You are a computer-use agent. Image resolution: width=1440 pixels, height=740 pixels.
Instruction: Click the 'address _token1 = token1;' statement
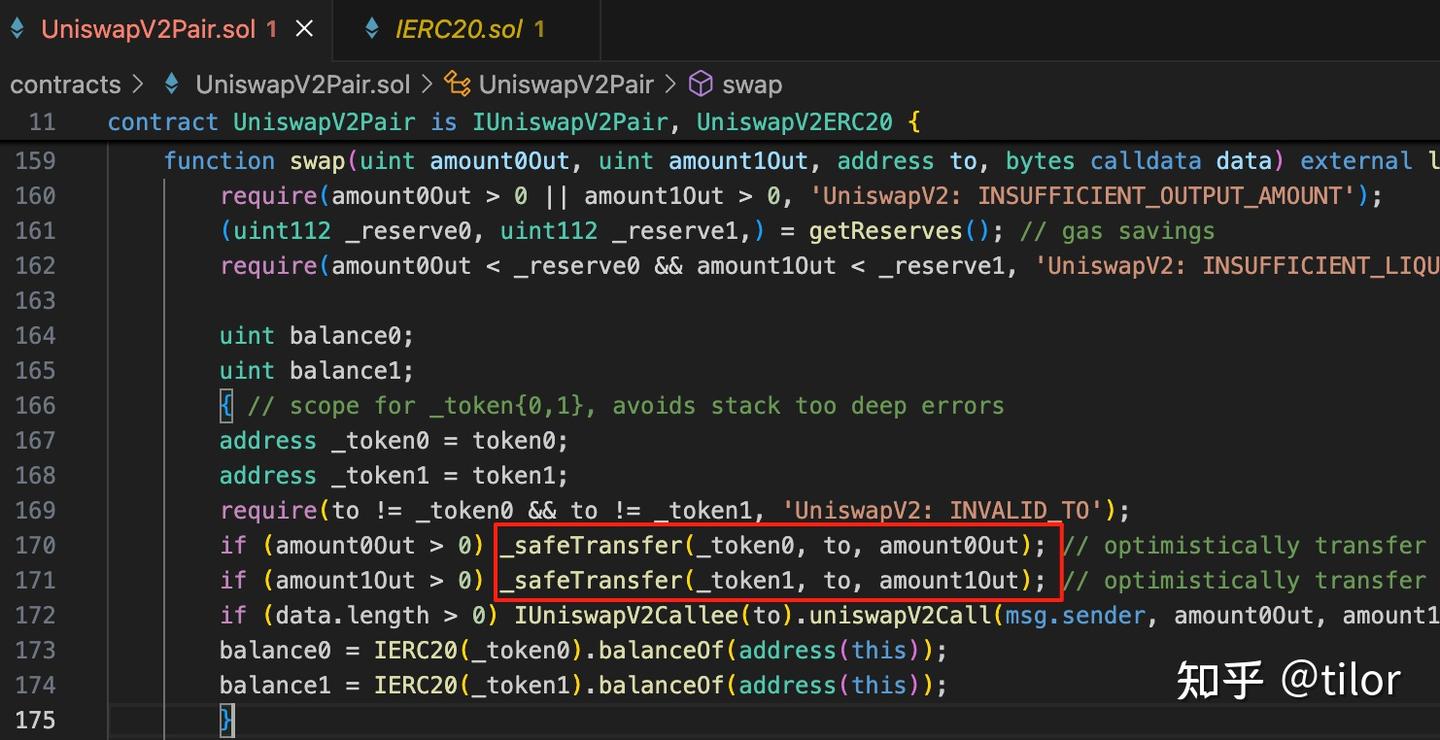point(394,476)
